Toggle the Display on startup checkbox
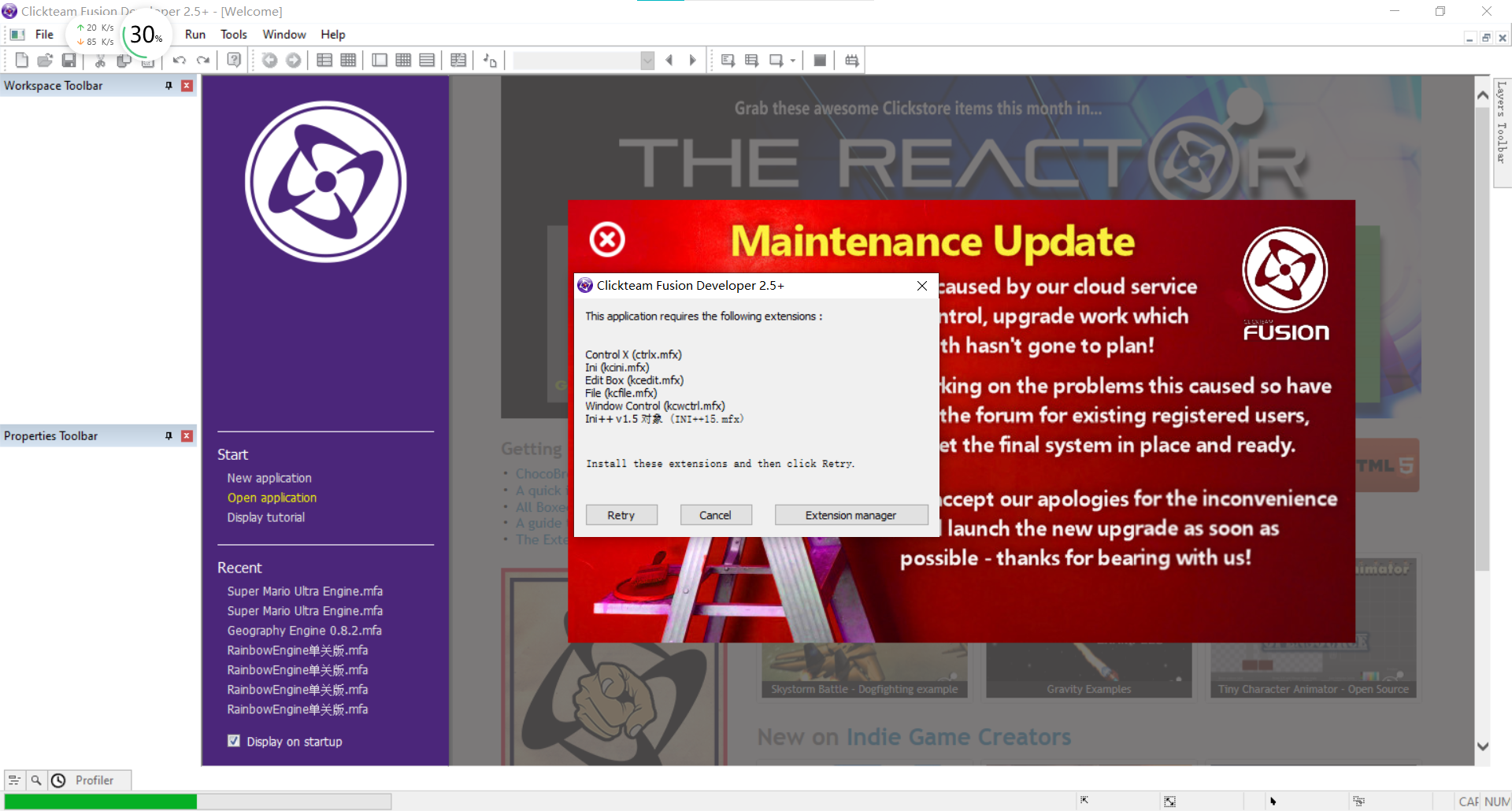The width and height of the screenshot is (1512, 811). (x=234, y=741)
